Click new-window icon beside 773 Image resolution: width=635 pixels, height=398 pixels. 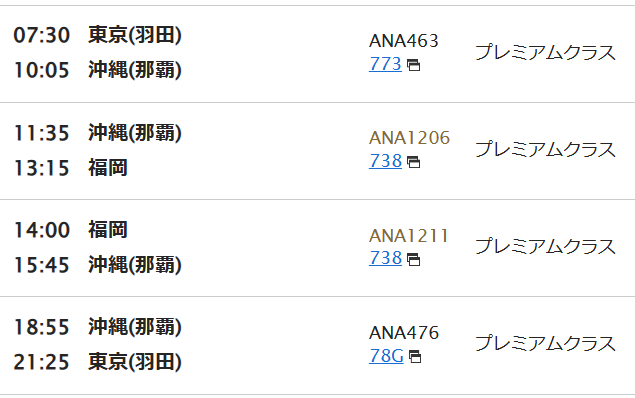pos(413,65)
